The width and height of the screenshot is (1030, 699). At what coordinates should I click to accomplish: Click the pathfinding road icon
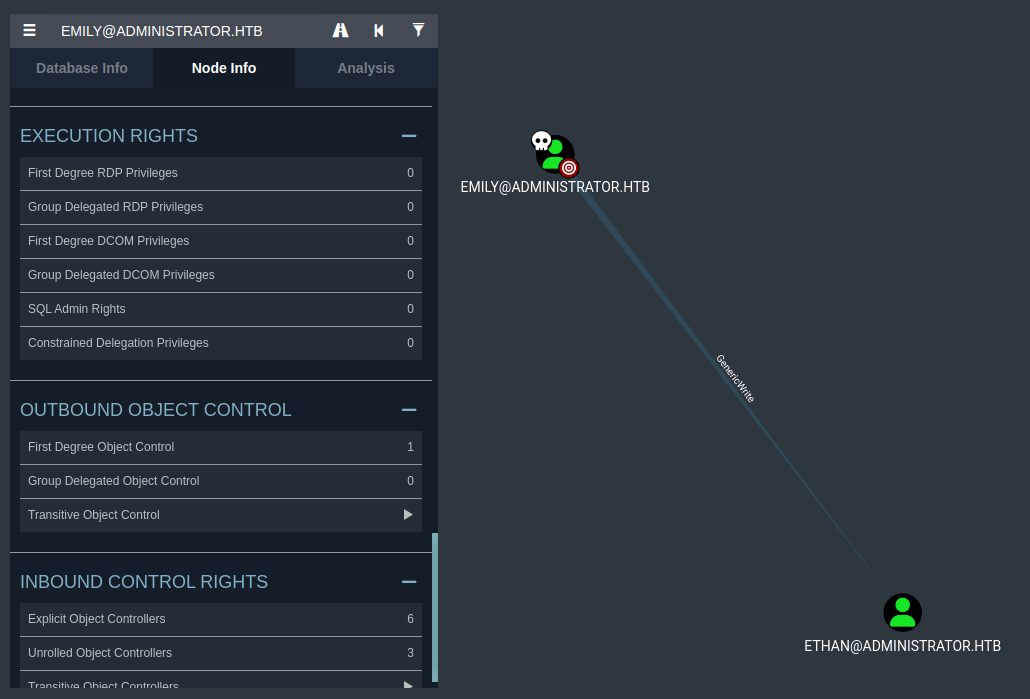[x=340, y=30]
